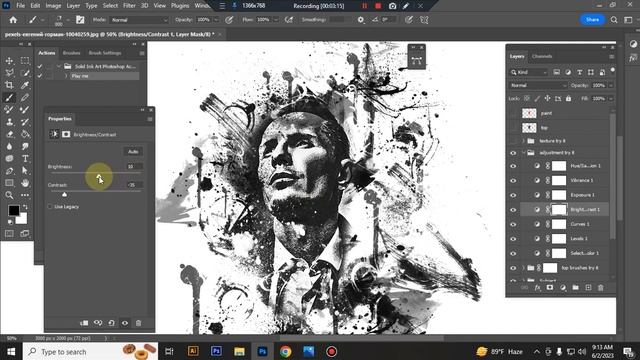
Task: Open the File menu
Action: [20, 6]
